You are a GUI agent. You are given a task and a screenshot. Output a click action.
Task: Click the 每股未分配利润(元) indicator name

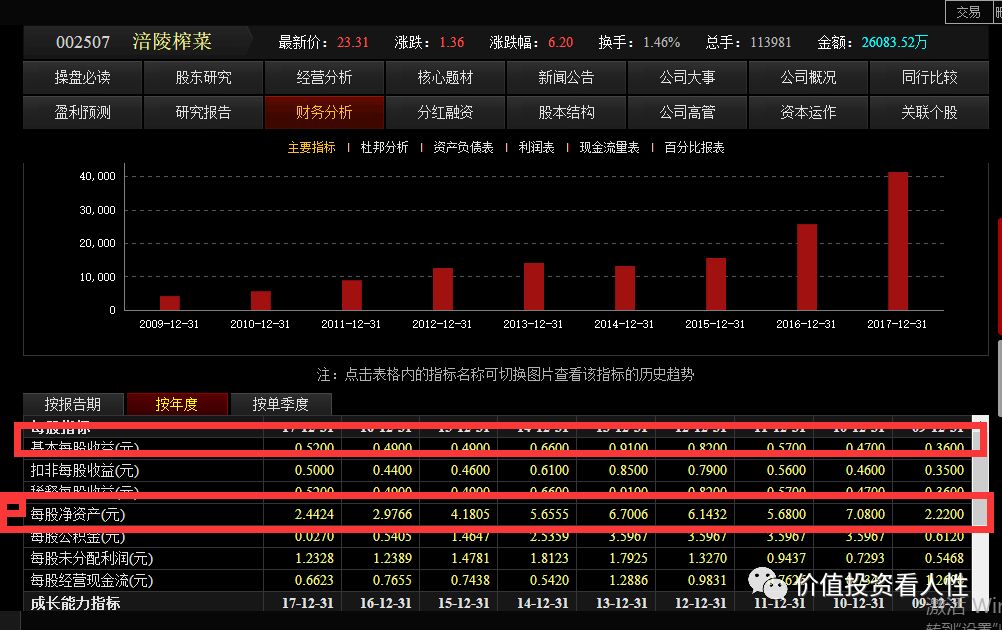click(91, 558)
